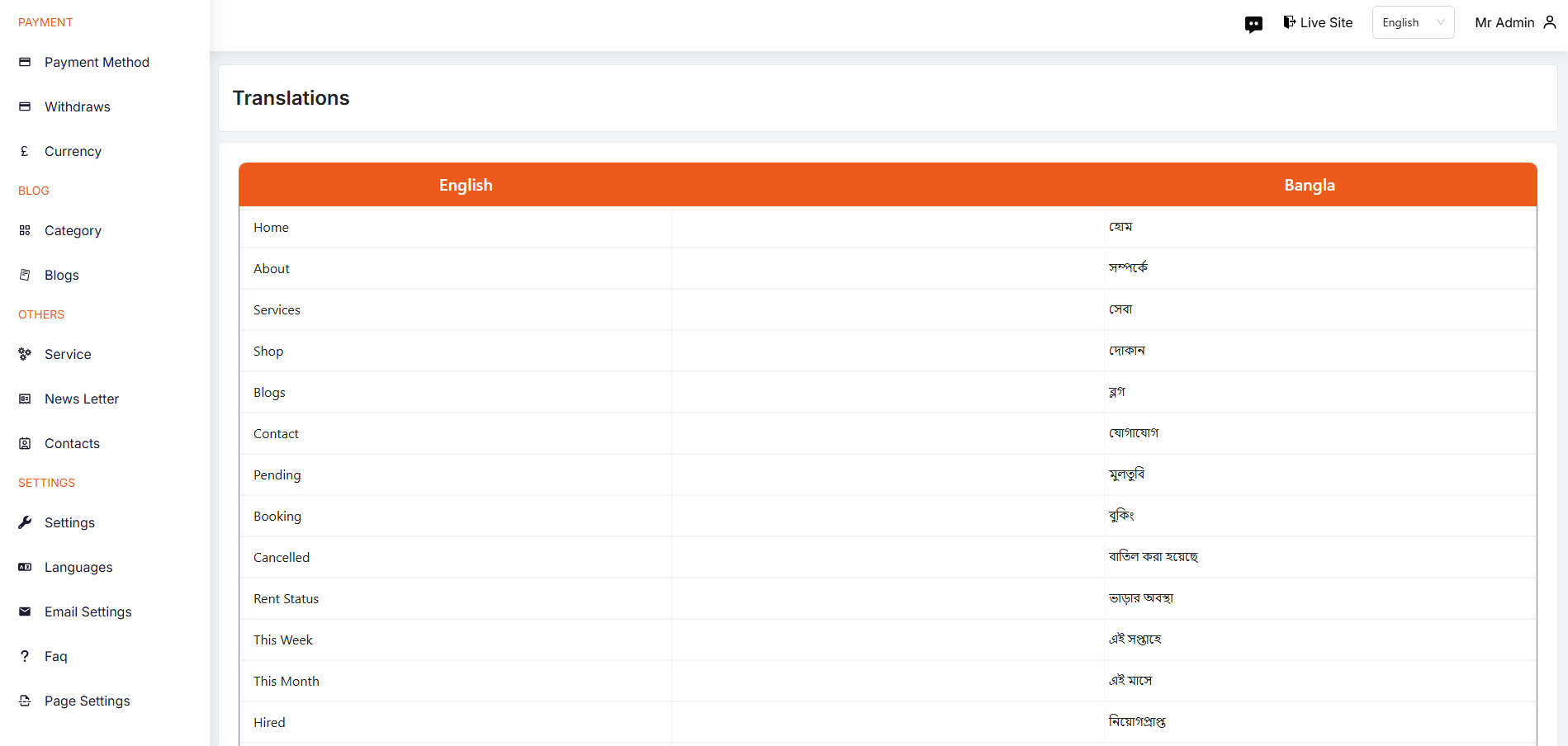Click the English column header
This screenshot has height=746, width=1568.
(x=466, y=185)
